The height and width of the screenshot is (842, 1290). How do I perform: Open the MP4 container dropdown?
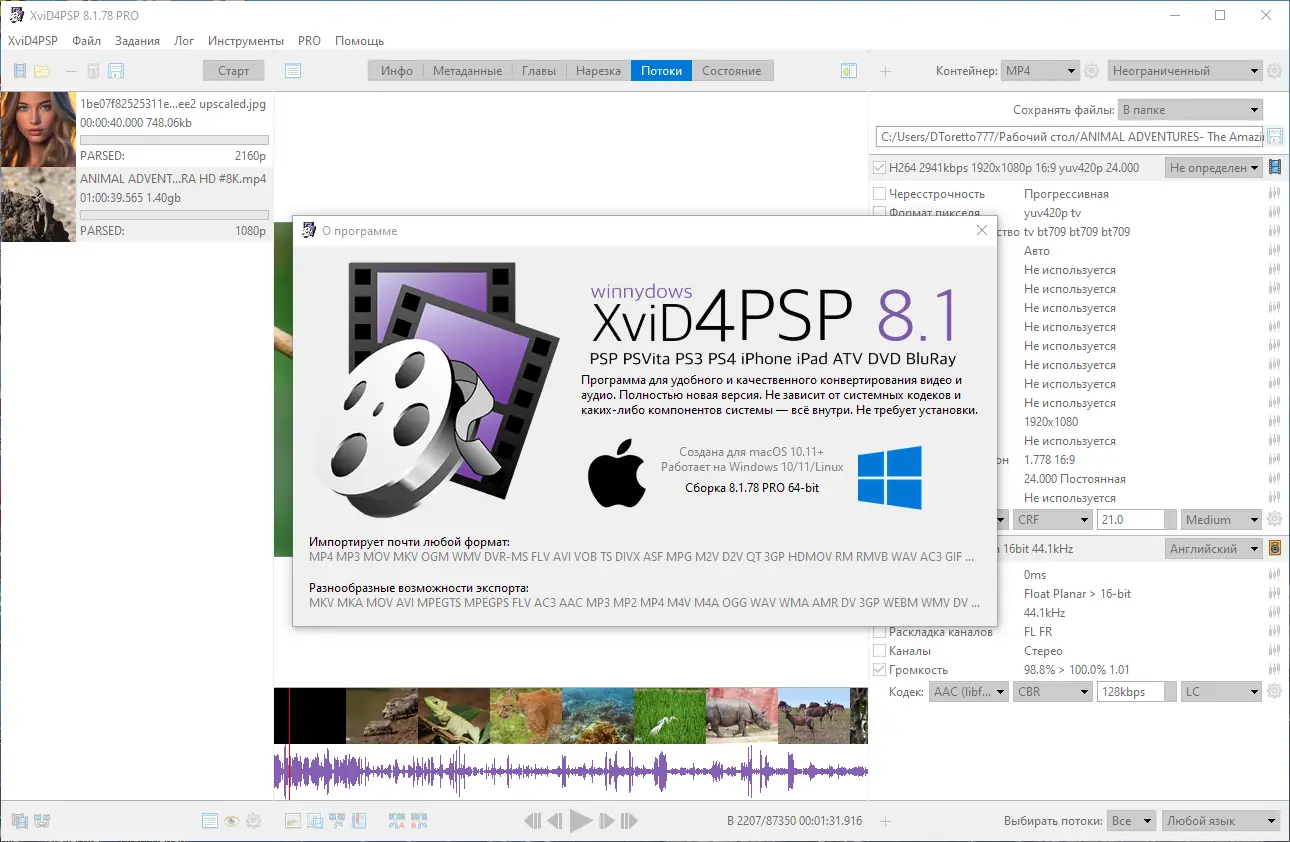pyautogui.click(x=1041, y=71)
